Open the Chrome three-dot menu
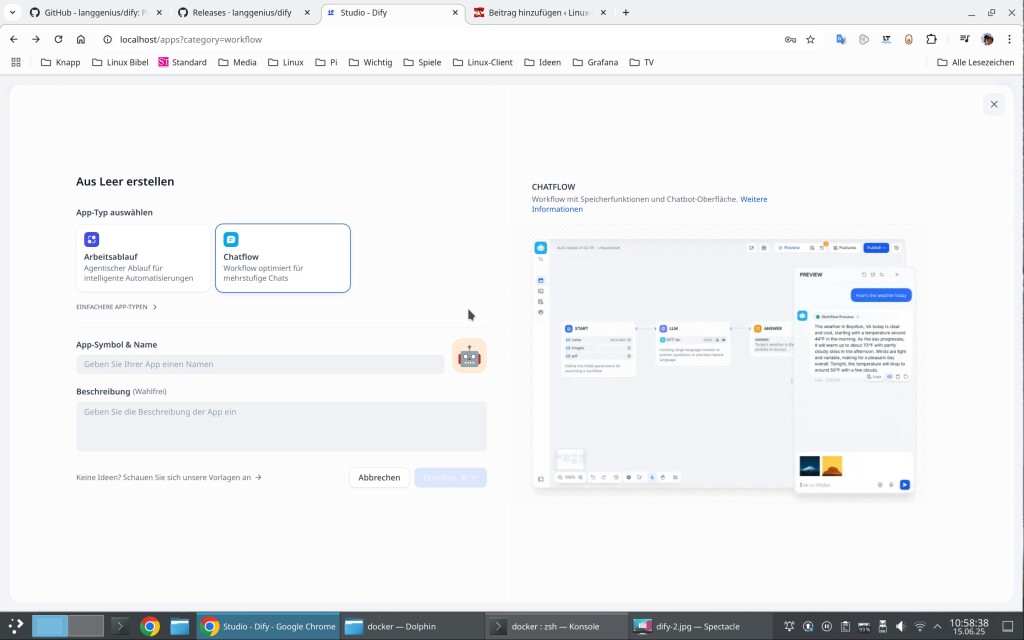This screenshot has width=1024, height=640. point(1009,39)
